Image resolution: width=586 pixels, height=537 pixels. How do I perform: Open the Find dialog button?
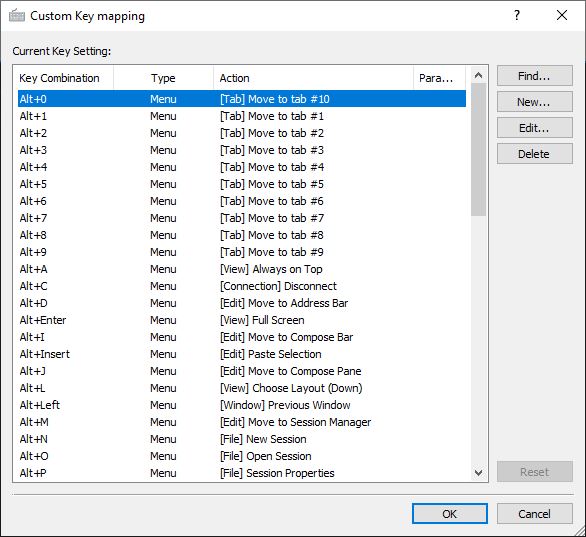(x=534, y=76)
